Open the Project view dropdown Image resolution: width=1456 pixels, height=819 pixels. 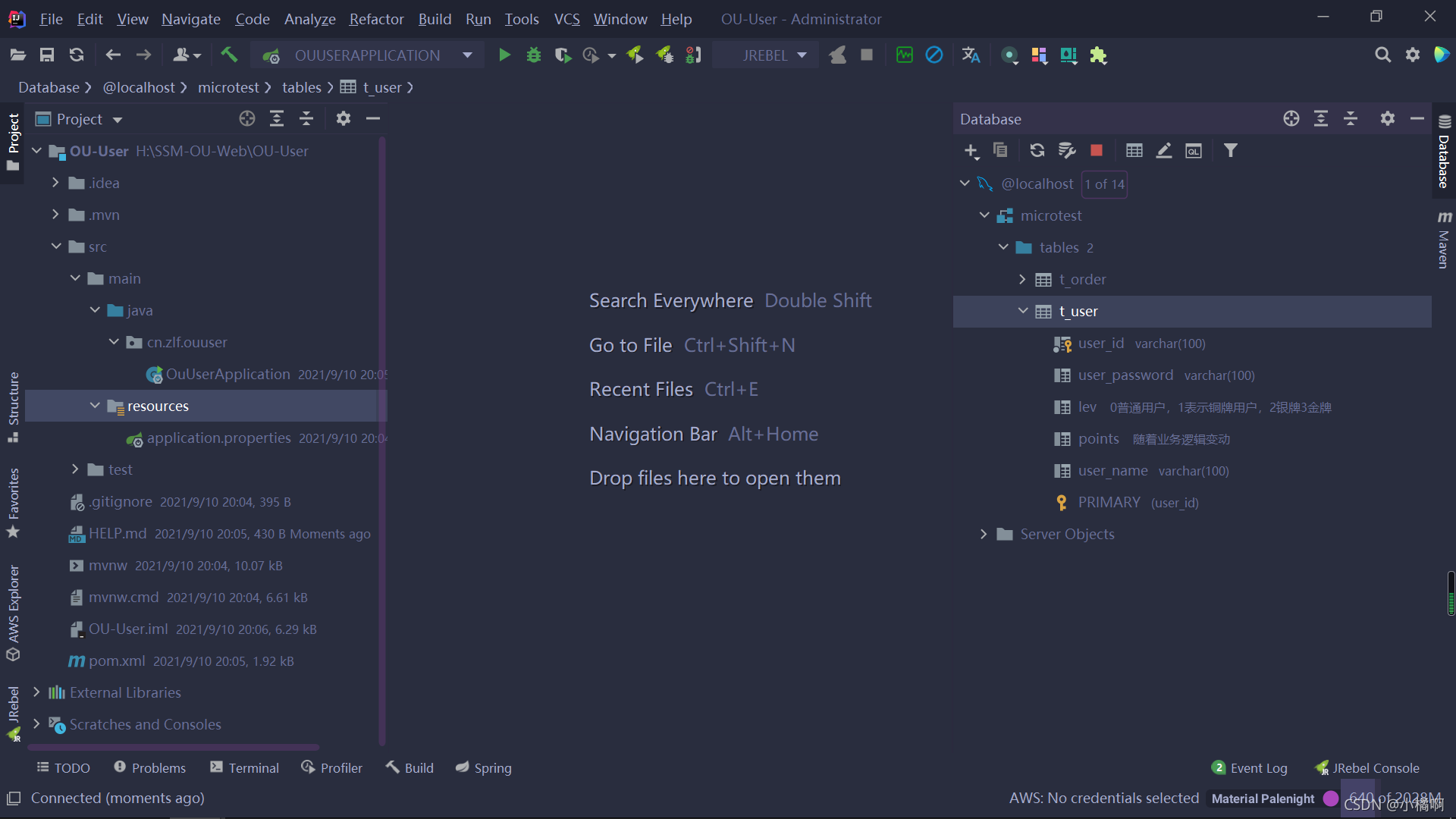(x=117, y=119)
